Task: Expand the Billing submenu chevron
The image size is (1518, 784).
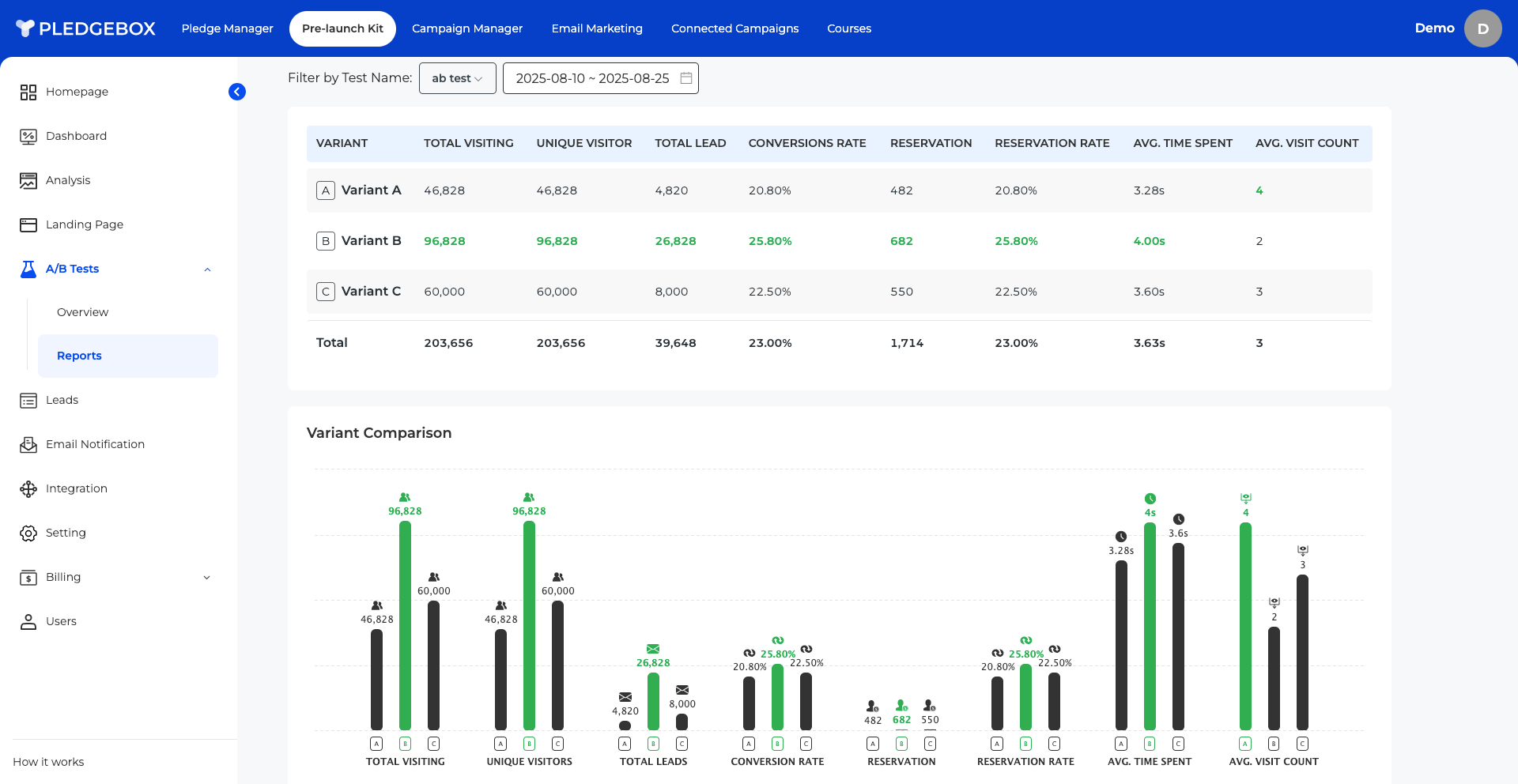Action: tap(207, 578)
